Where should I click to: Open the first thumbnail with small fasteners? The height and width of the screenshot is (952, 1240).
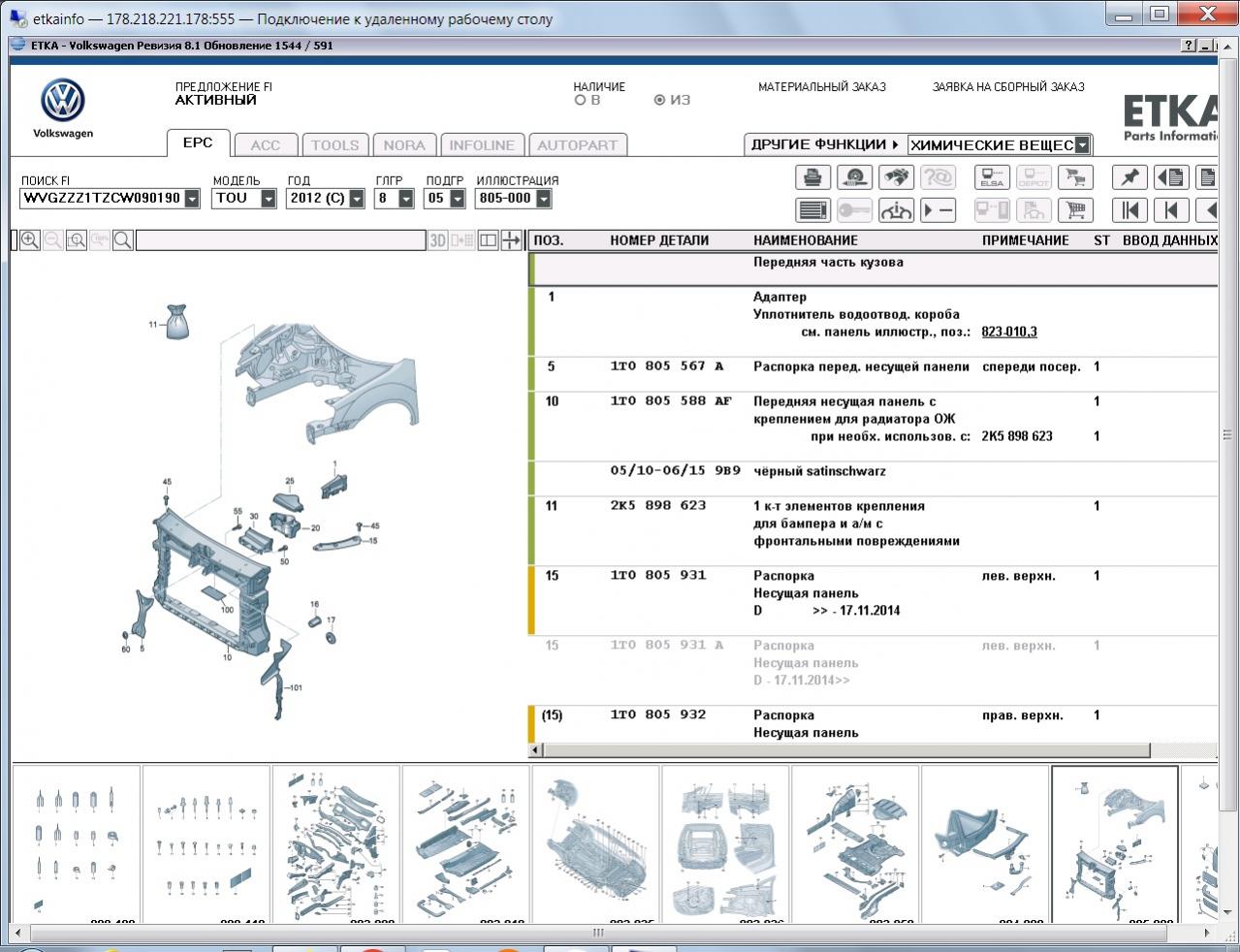77,843
